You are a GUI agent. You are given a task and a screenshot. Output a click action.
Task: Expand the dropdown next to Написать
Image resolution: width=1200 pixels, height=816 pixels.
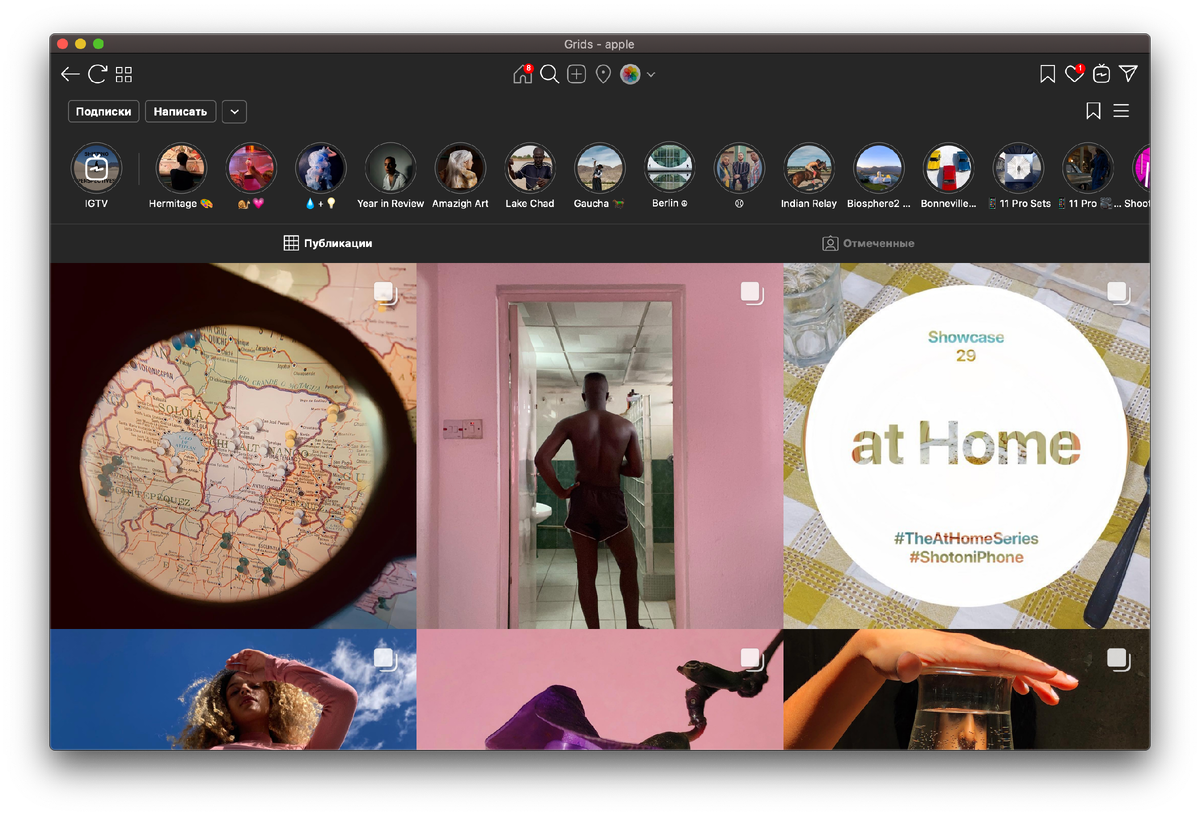234,112
